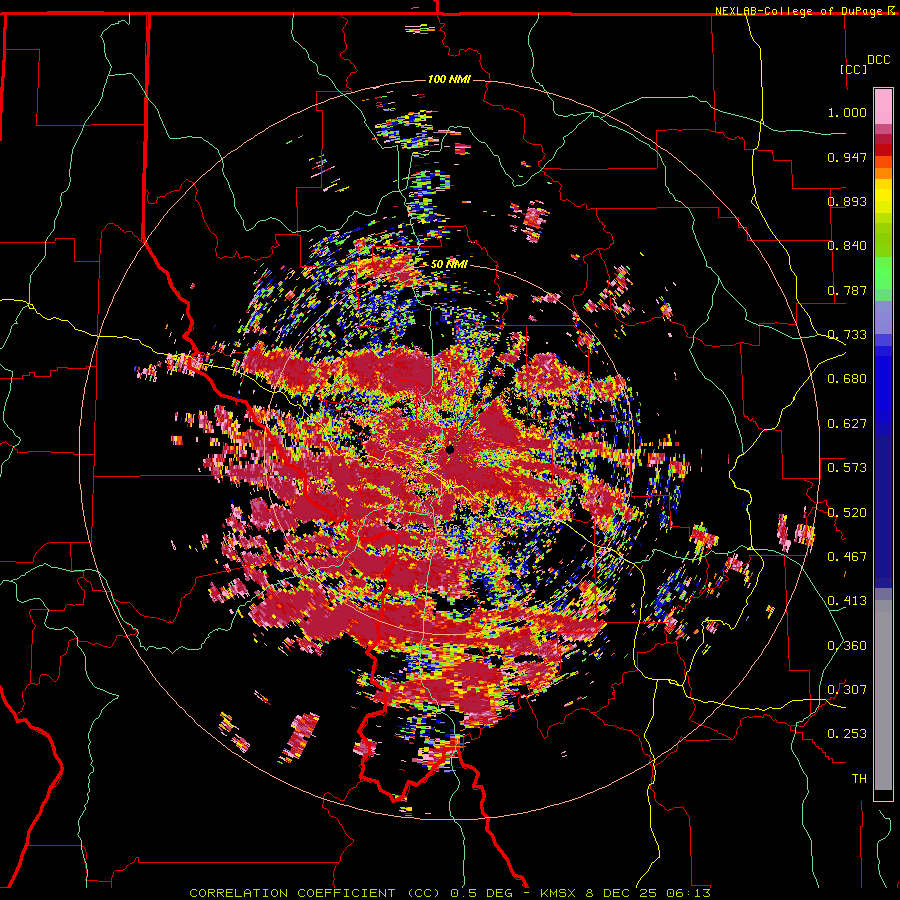This screenshot has height=900, width=900.
Task: Click the 0.467 legend value
Action: tap(847, 557)
